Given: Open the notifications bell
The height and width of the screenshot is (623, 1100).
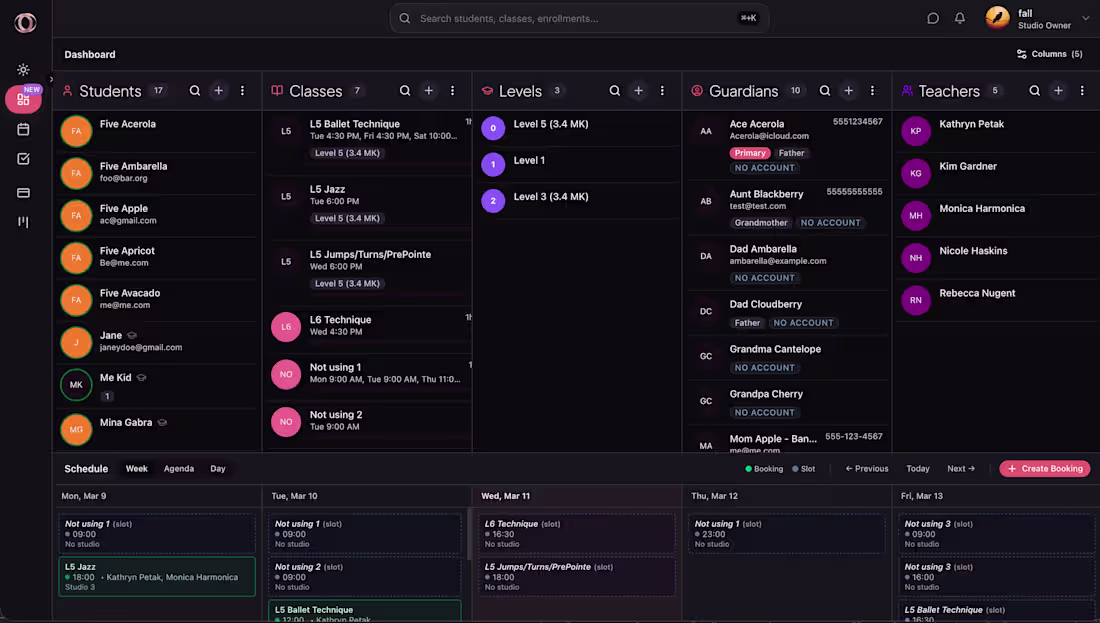Looking at the screenshot, I should click(960, 18).
